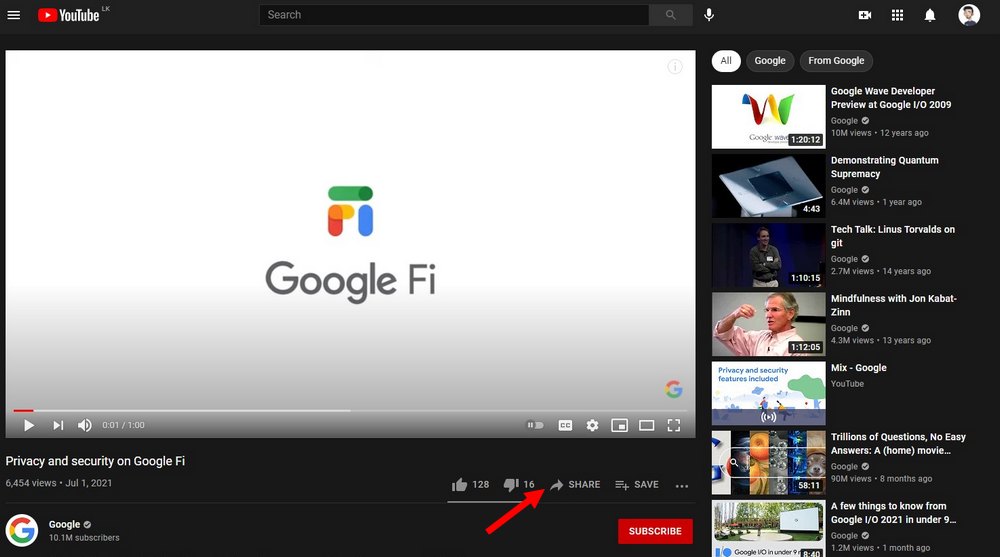Open 'Google Wave Developer Preview' title link
Screen dimensions: 1000x557
tap(891, 98)
